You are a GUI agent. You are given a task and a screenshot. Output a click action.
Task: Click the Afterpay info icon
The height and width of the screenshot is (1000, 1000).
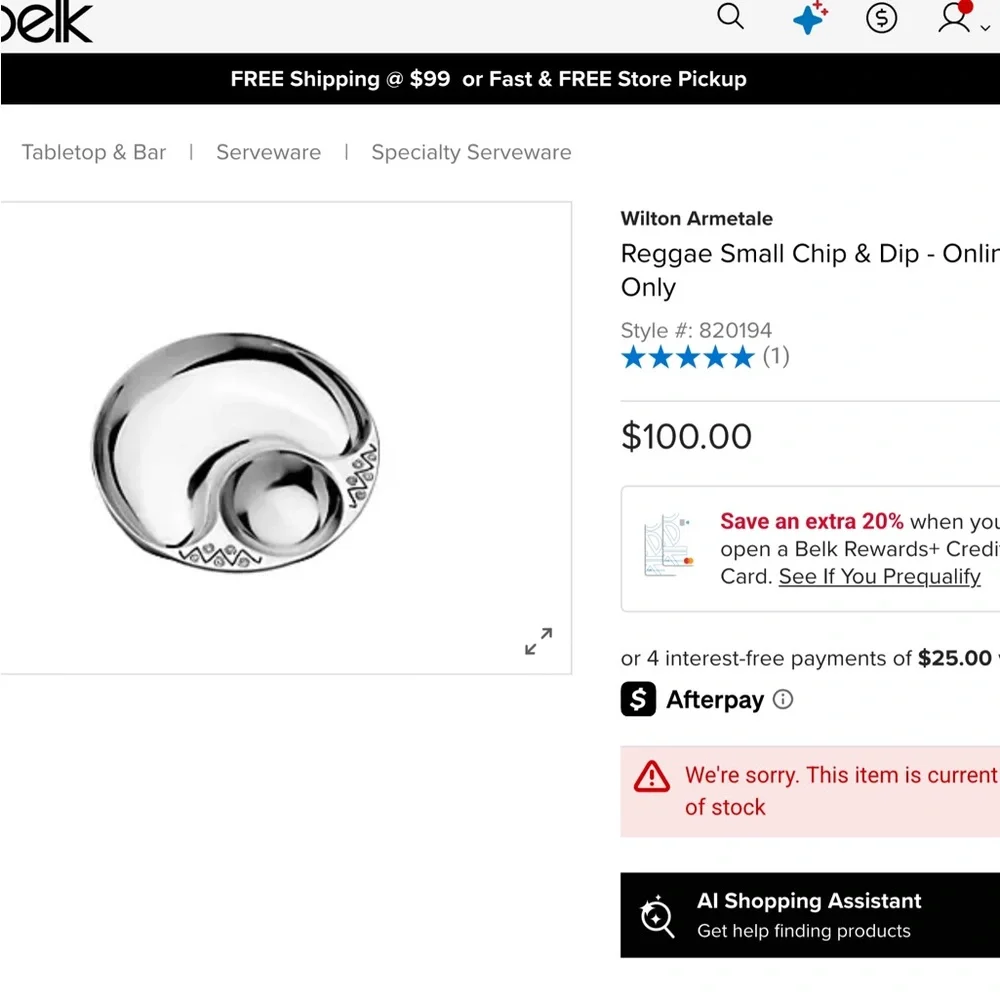pyautogui.click(x=783, y=700)
